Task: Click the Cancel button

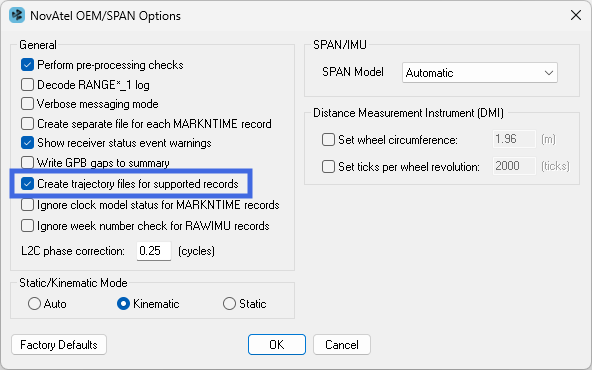Action: (x=342, y=345)
